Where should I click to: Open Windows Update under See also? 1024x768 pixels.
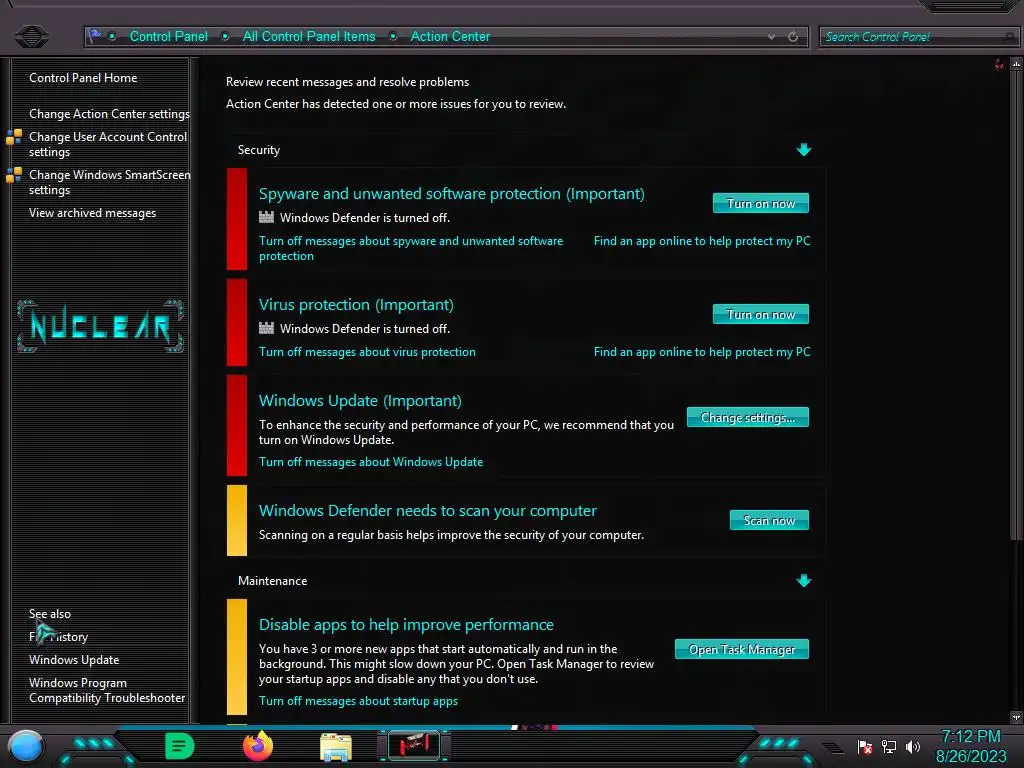coord(74,660)
